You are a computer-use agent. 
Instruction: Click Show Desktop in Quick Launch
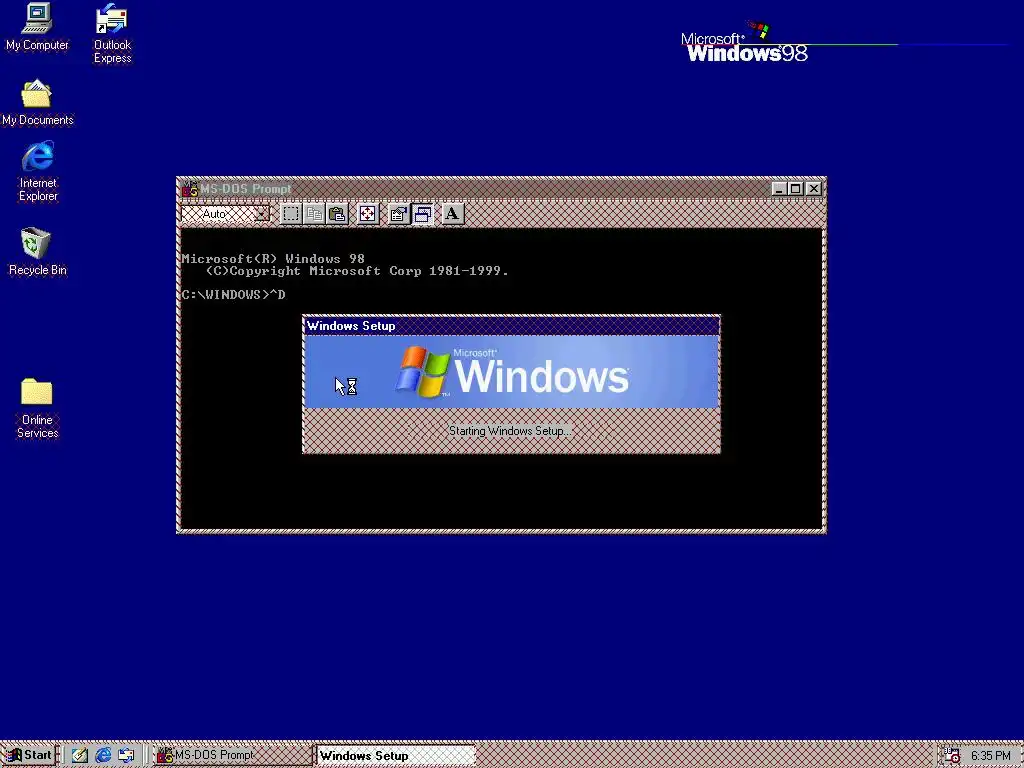(x=80, y=756)
